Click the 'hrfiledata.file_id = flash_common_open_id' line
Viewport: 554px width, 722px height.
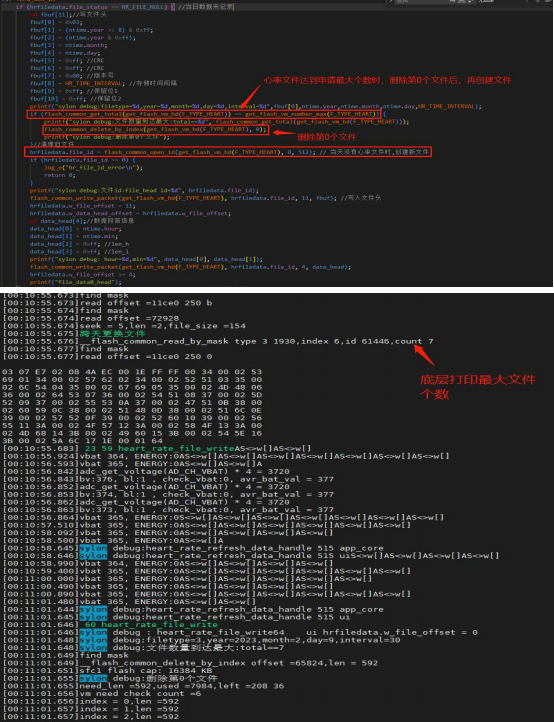pyautogui.click(x=229, y=152)
